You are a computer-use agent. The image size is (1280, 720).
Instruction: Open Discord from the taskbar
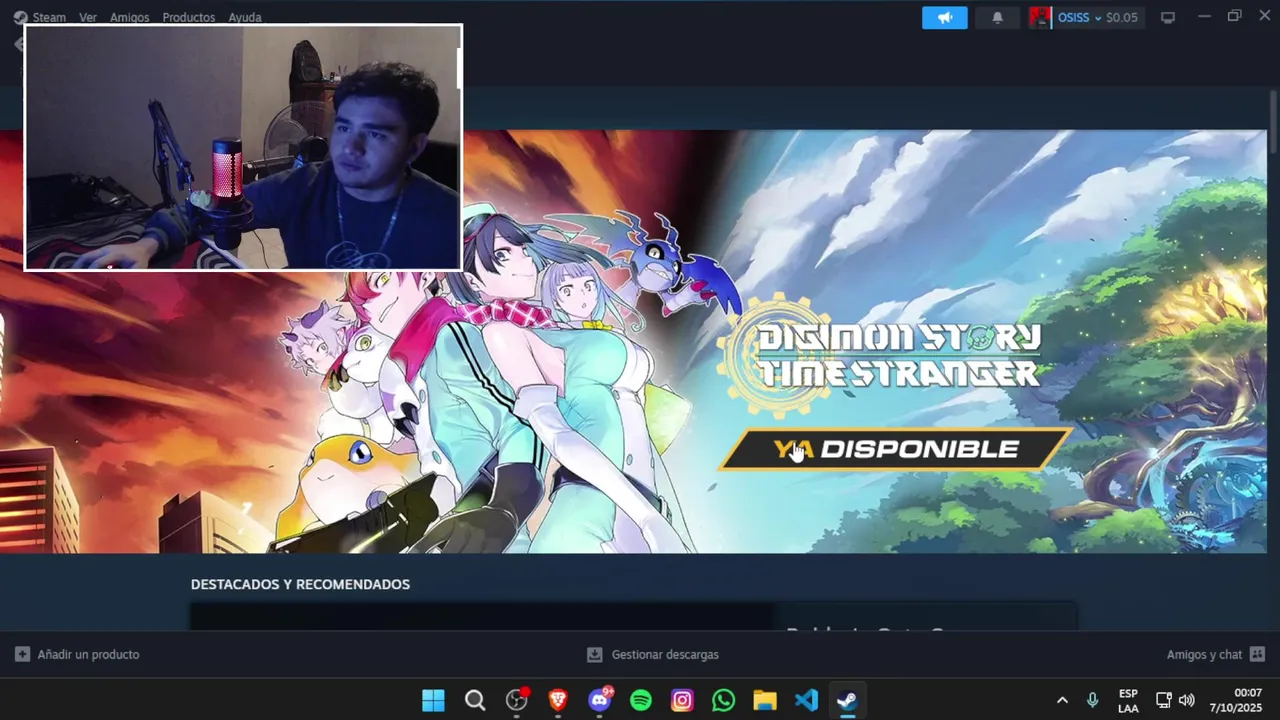pos(600,700)
